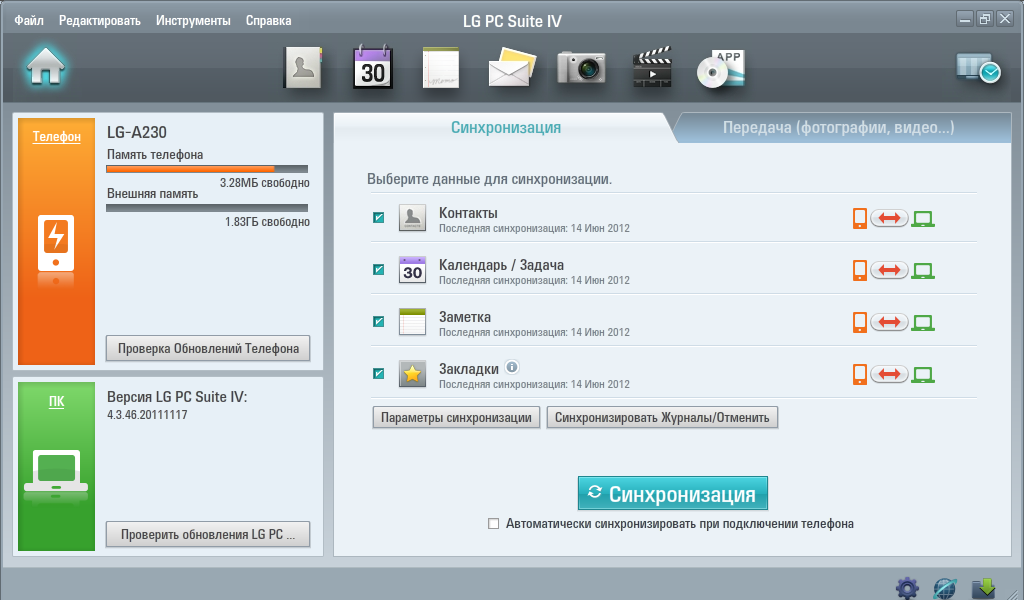Click the Contacts row list icon
Screen dimensions: 1024x600
[x=412, y=217]
